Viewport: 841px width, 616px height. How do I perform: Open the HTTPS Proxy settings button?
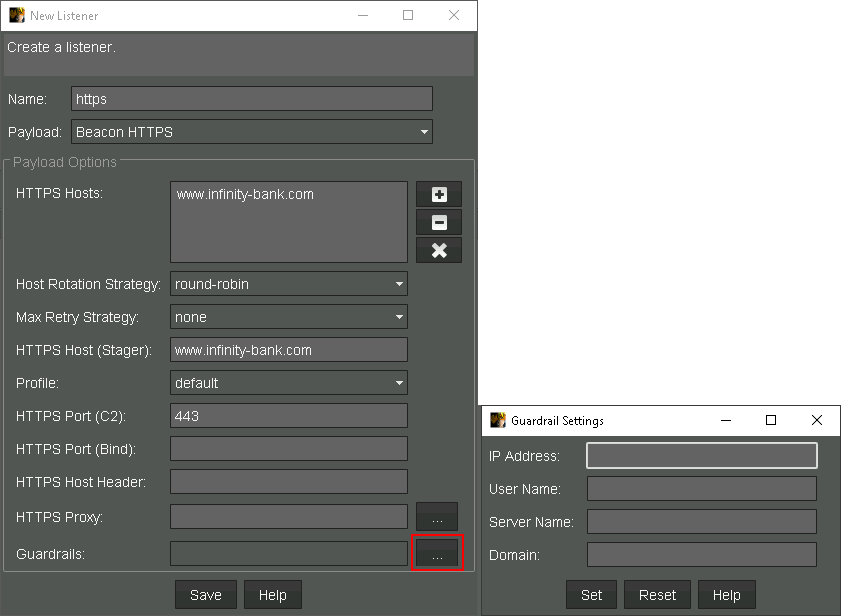pyautogui.click(x=437, y=517)
